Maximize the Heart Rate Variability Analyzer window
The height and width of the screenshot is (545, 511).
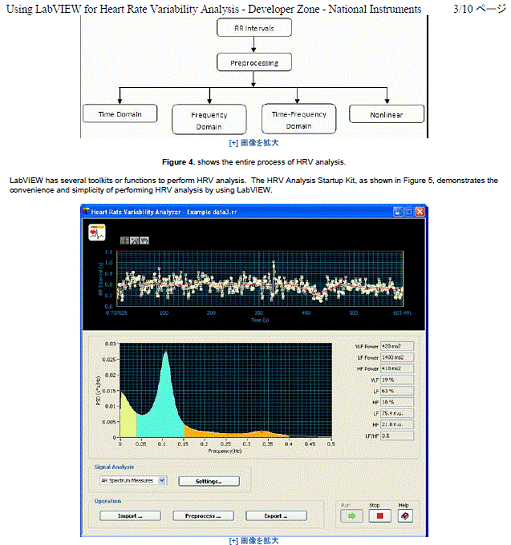tap(409, 212)
